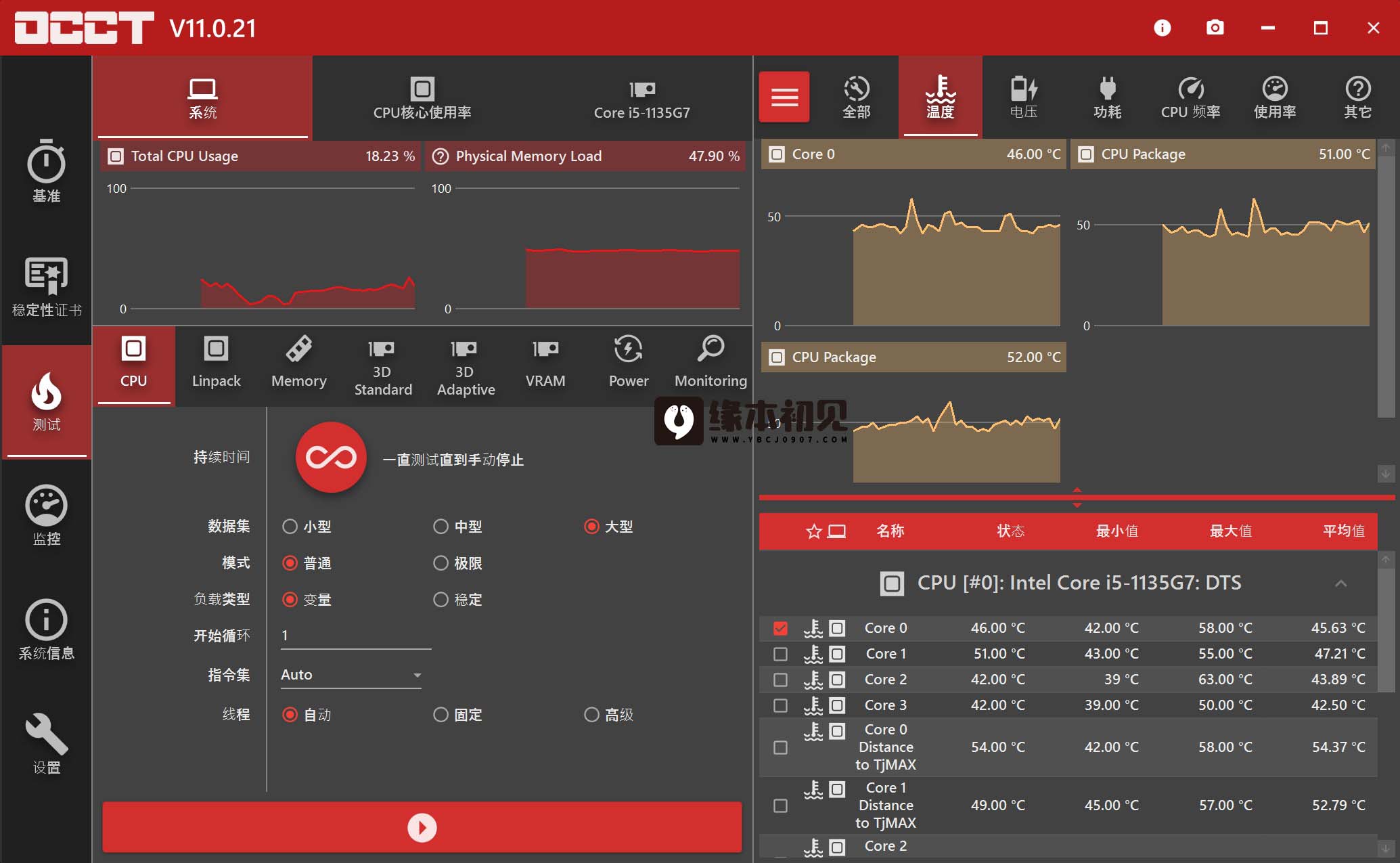Select 中型 dataset radio button
The image size is (1400, 863).
pos(441,527)
